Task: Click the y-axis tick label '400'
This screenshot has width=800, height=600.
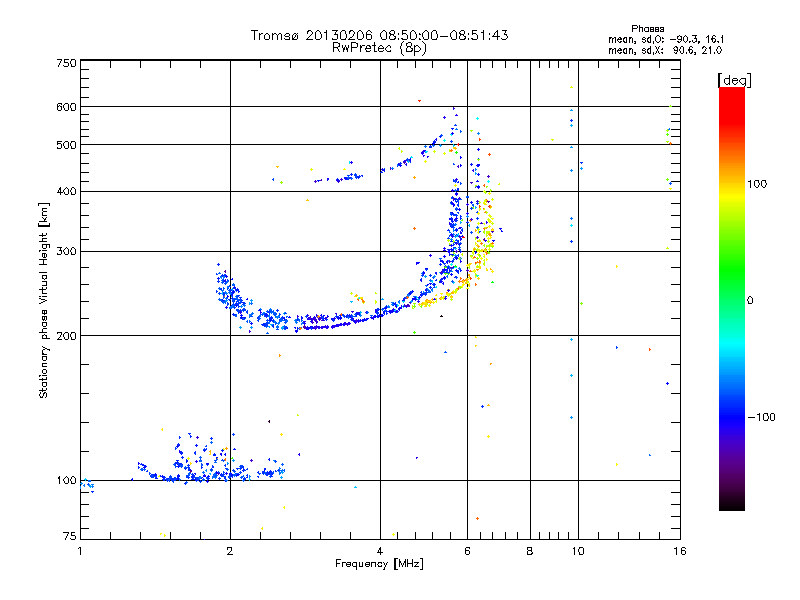Action: coord(66,191)
